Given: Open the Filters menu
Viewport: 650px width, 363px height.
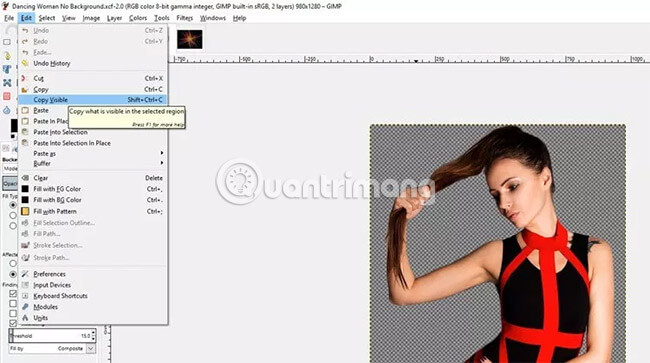Looking at the screenshot, I should (x=184, y=18).
